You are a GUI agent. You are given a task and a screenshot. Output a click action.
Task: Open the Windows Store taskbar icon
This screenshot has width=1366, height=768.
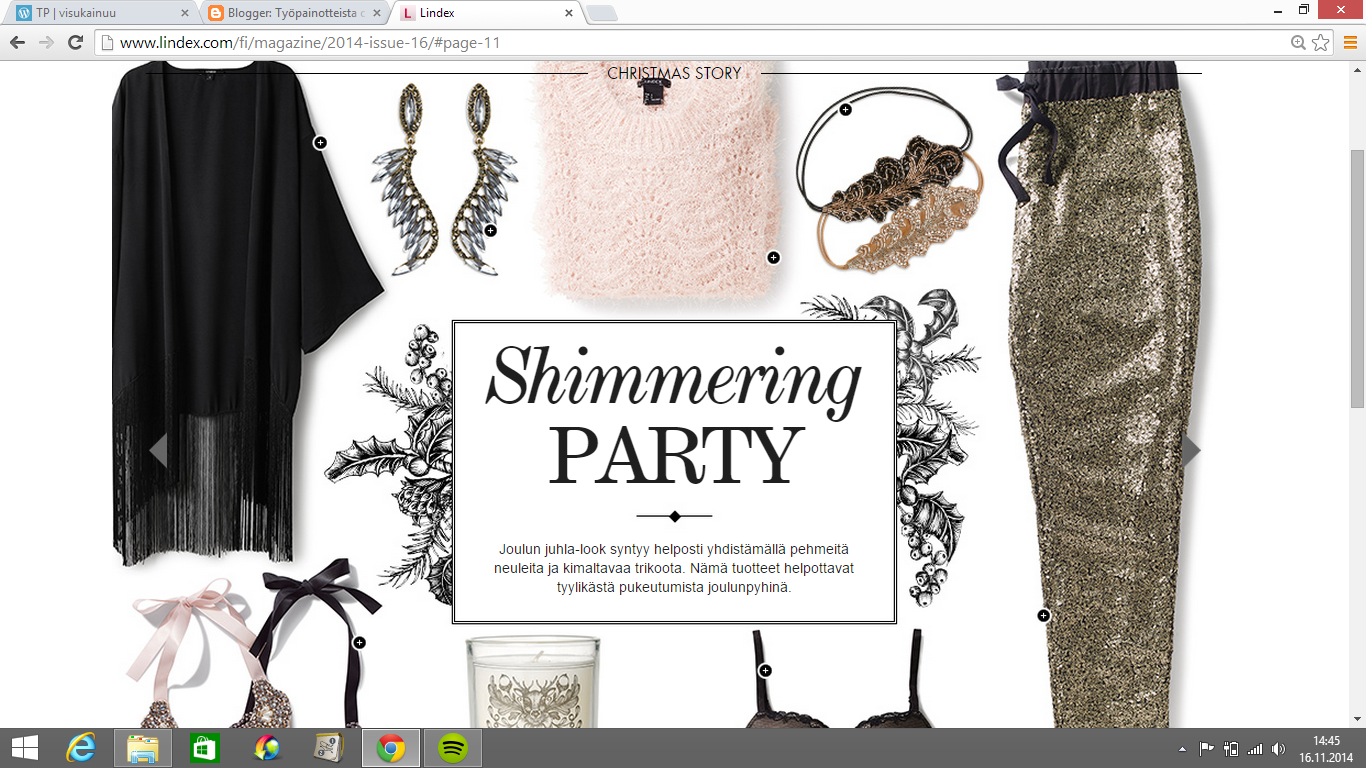(x=204, y=748)
